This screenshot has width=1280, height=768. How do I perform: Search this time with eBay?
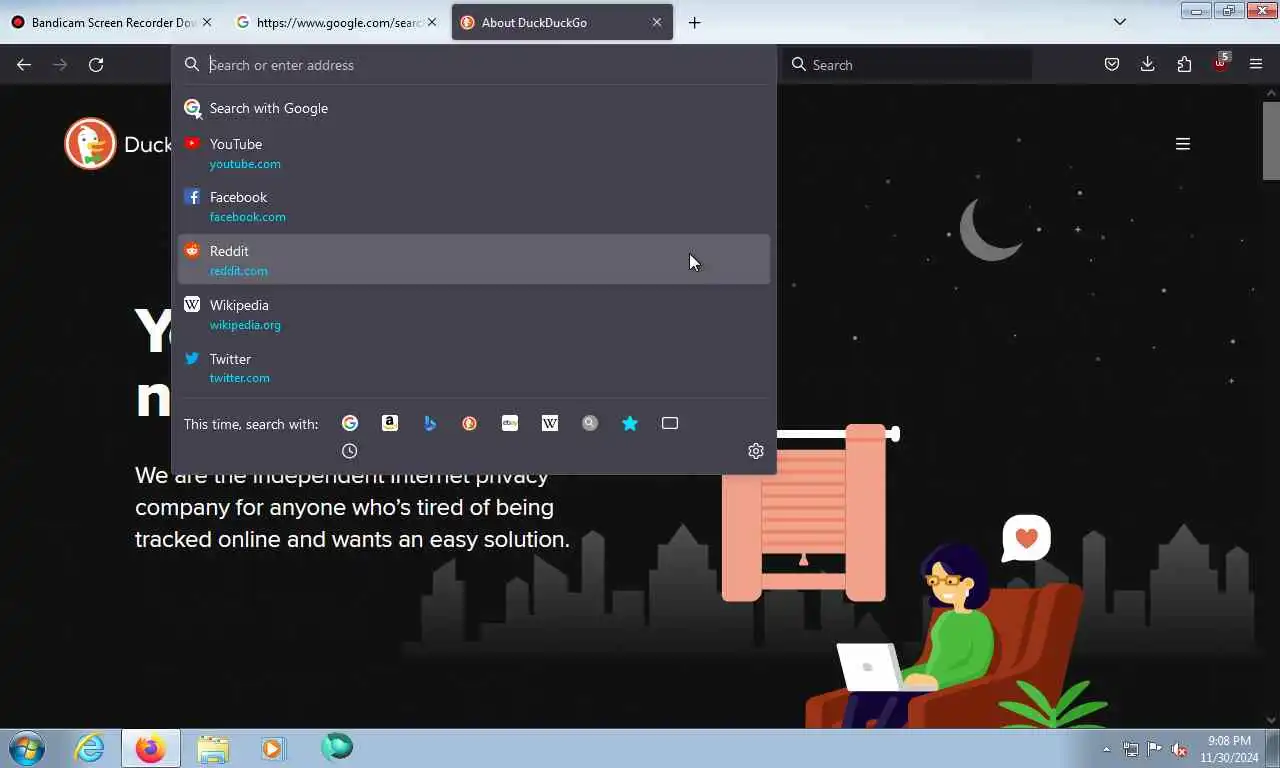click(x=510, y=423)
